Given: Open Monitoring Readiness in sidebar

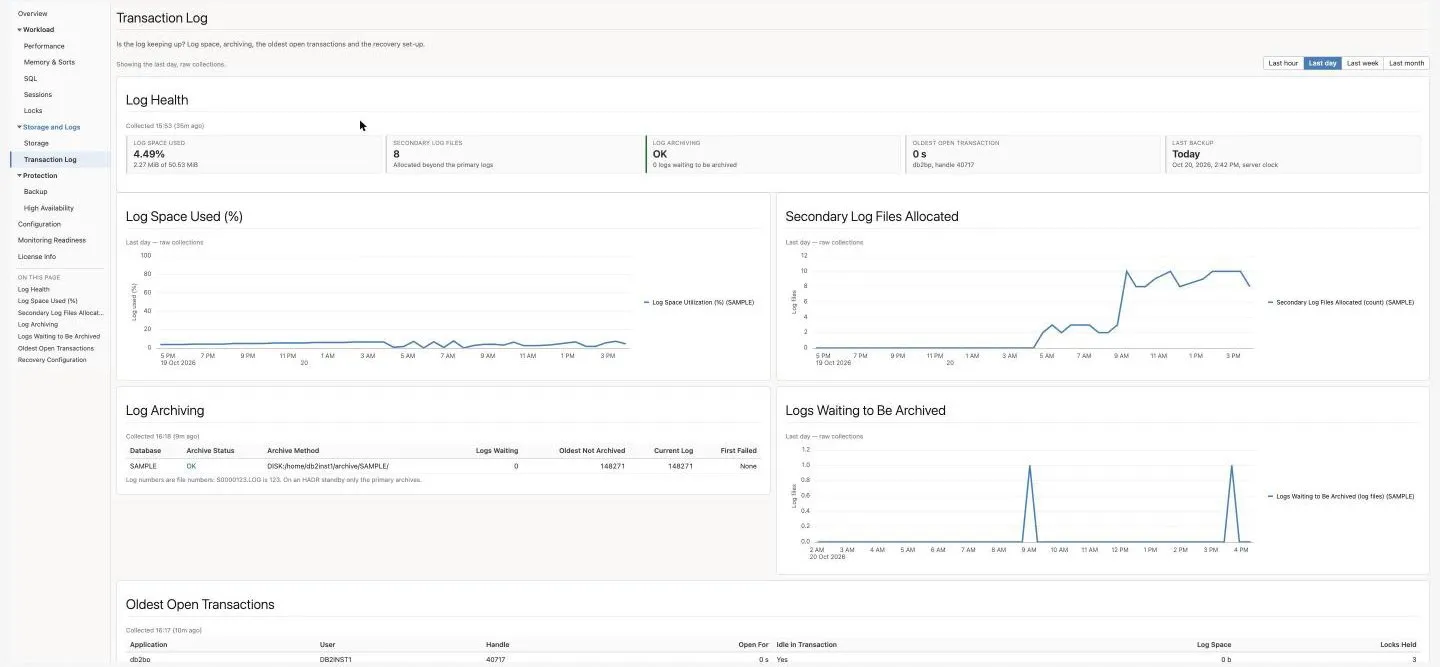Looking at the screenshot, I should point(51,240).
